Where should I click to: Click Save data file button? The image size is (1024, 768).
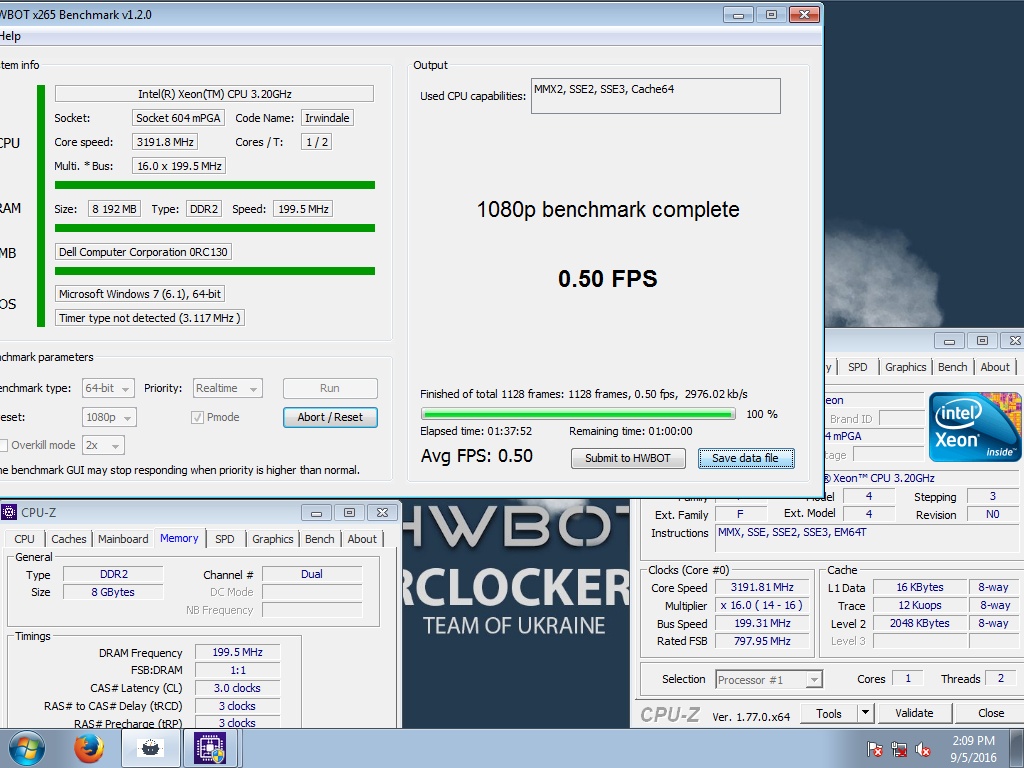[x=745, y=458]
